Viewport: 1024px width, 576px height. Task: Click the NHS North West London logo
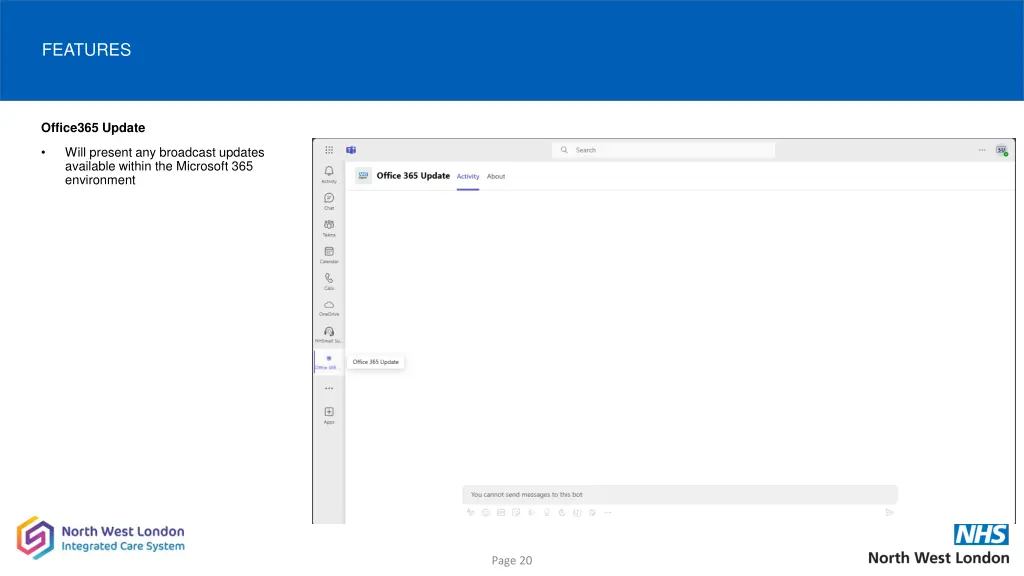pos(938,544)
